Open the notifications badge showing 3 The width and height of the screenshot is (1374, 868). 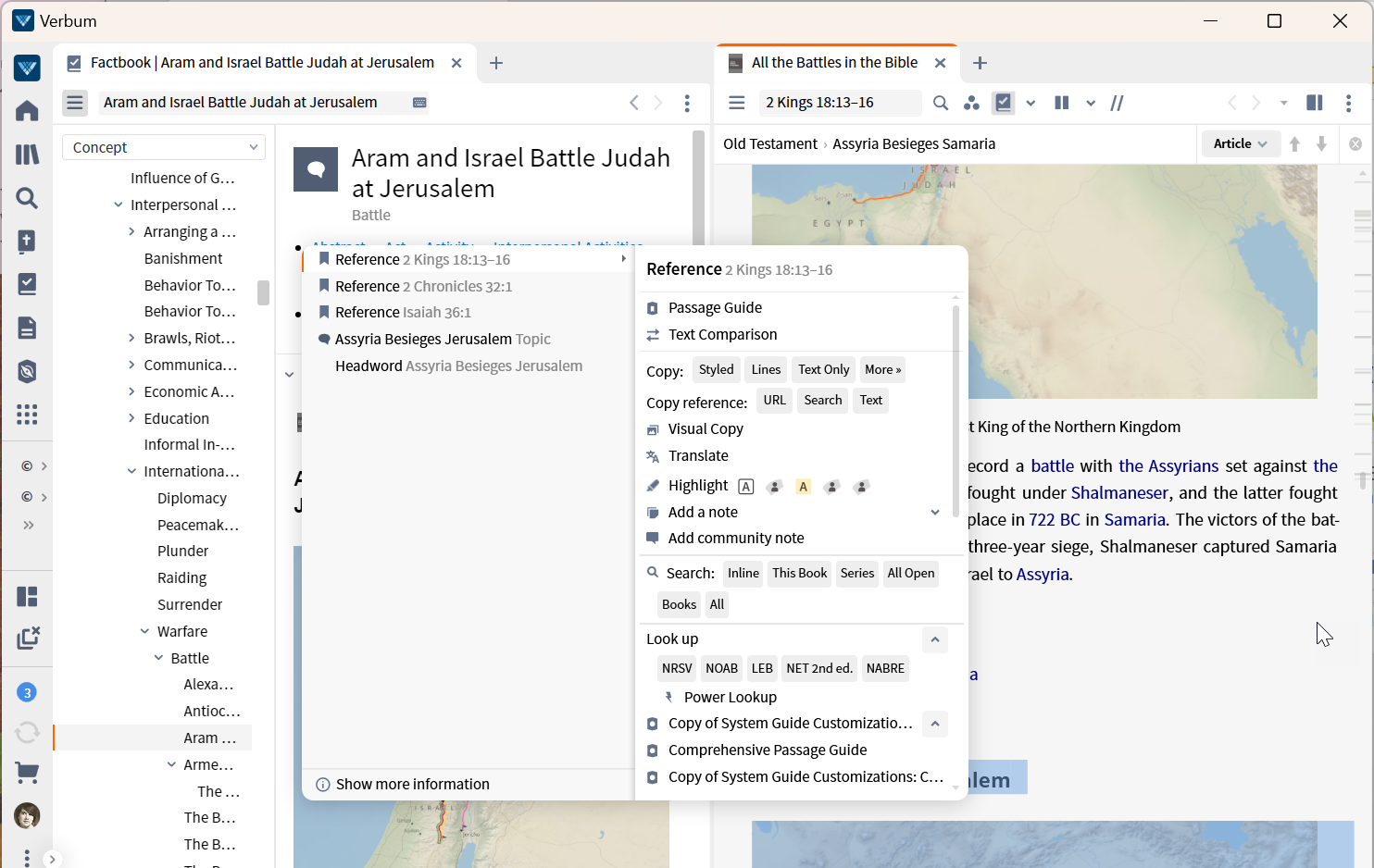point(27,692)
